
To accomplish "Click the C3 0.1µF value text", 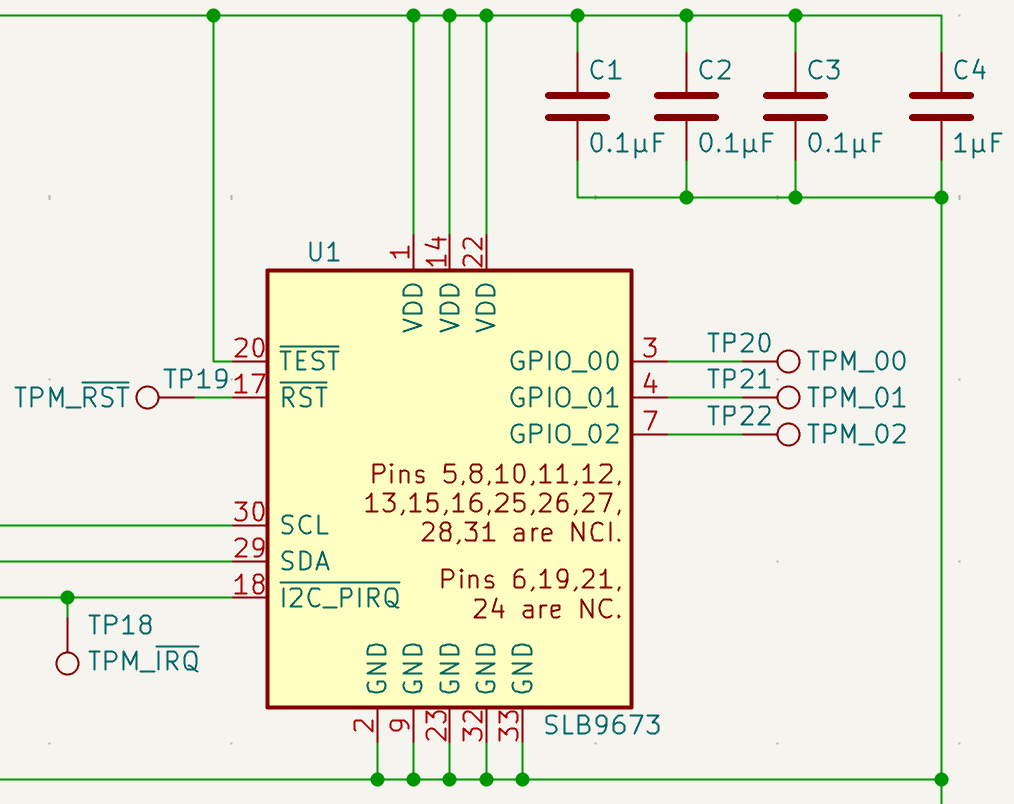I will [845, 143].
